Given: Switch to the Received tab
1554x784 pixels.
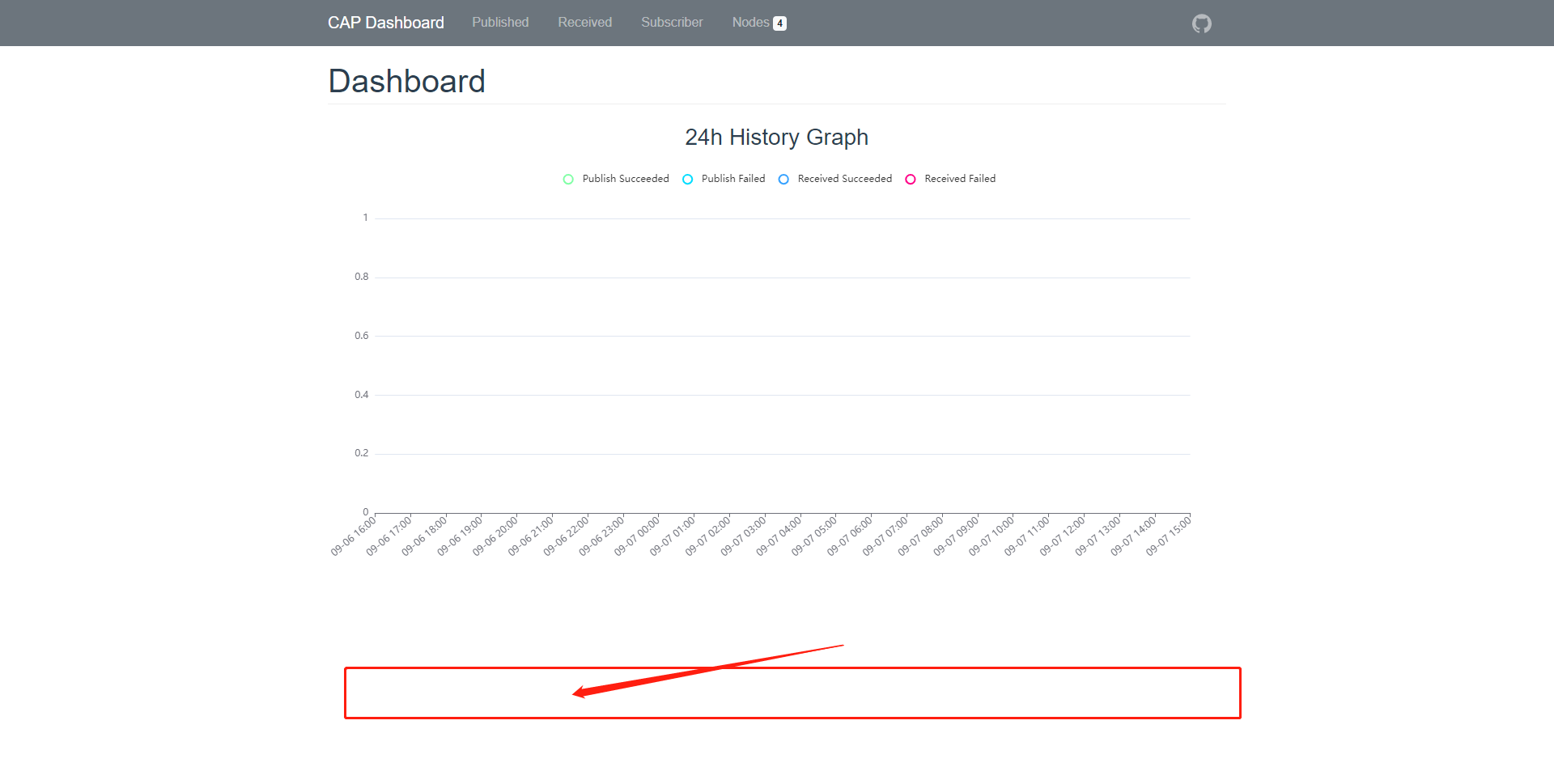Looking at the screenshot, I should (x=584, y=23).
